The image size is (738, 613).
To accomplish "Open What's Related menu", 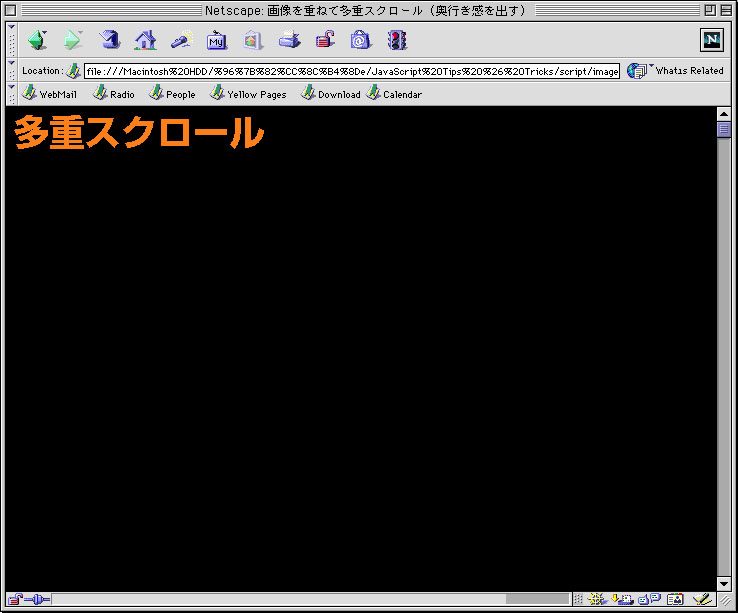I will 675,71.
